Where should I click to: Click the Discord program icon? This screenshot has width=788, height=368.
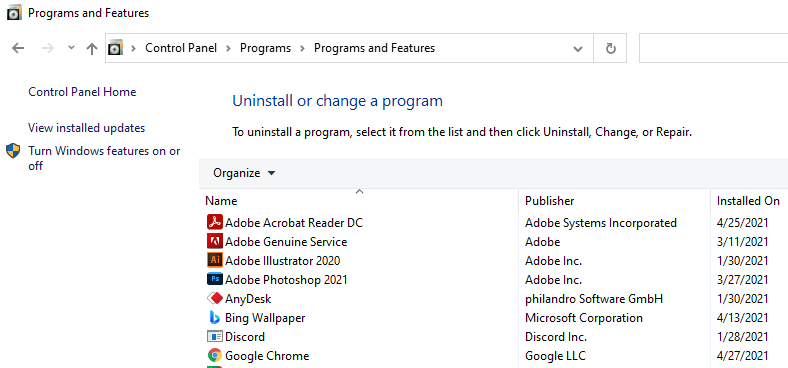(215, 336)
